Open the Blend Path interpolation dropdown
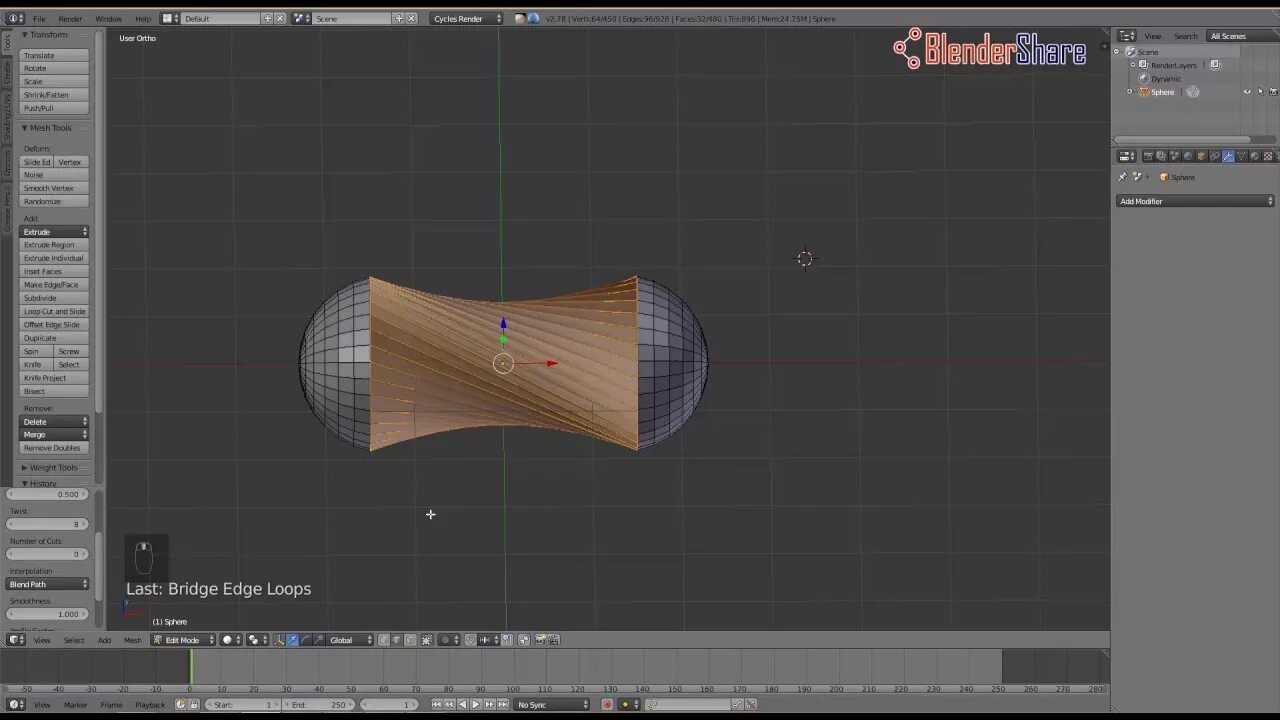The width and height of the screenshot is (1280, 720). click(x=48, y=584)
